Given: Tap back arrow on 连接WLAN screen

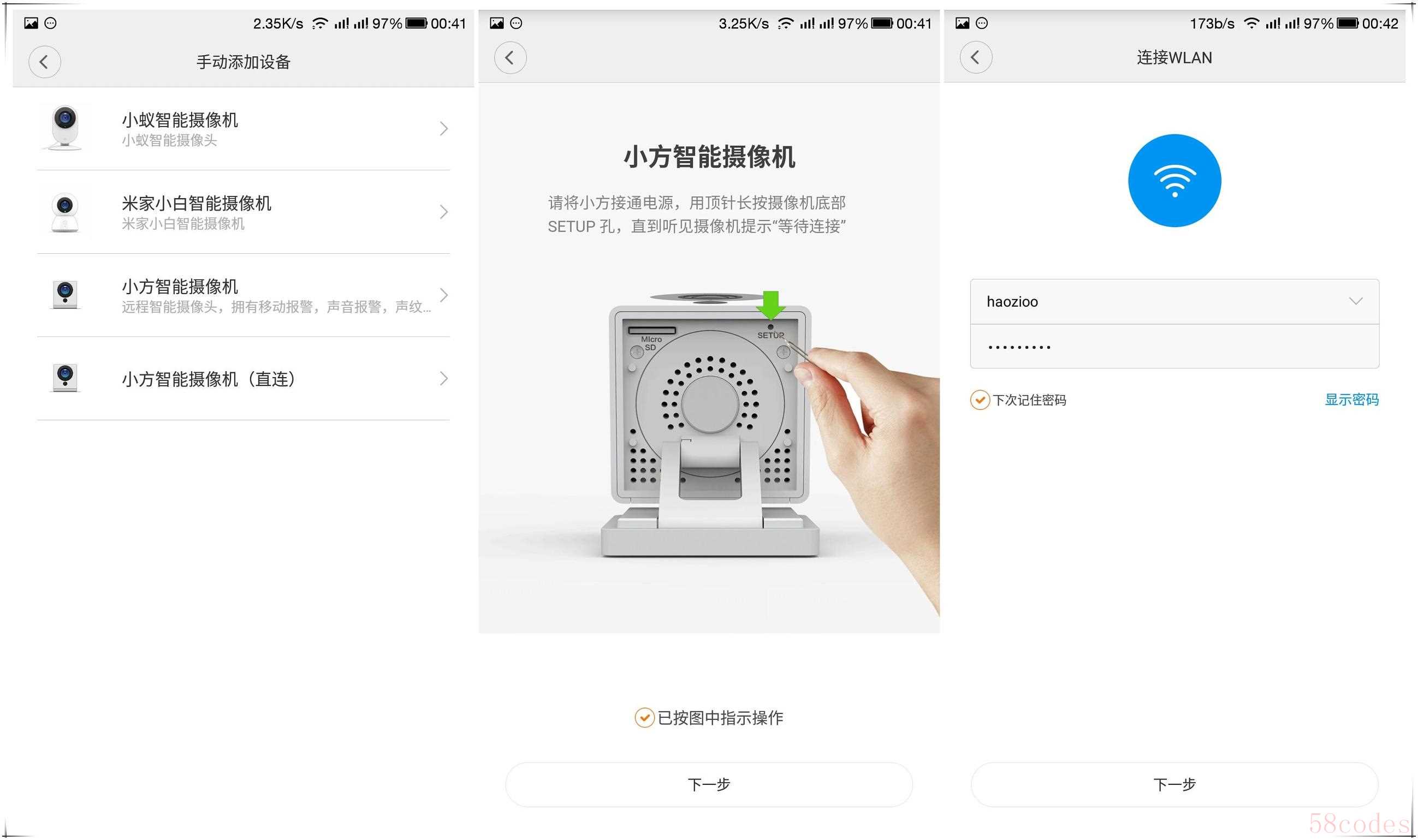Looking at the screenshot, I should pos(976,57).
